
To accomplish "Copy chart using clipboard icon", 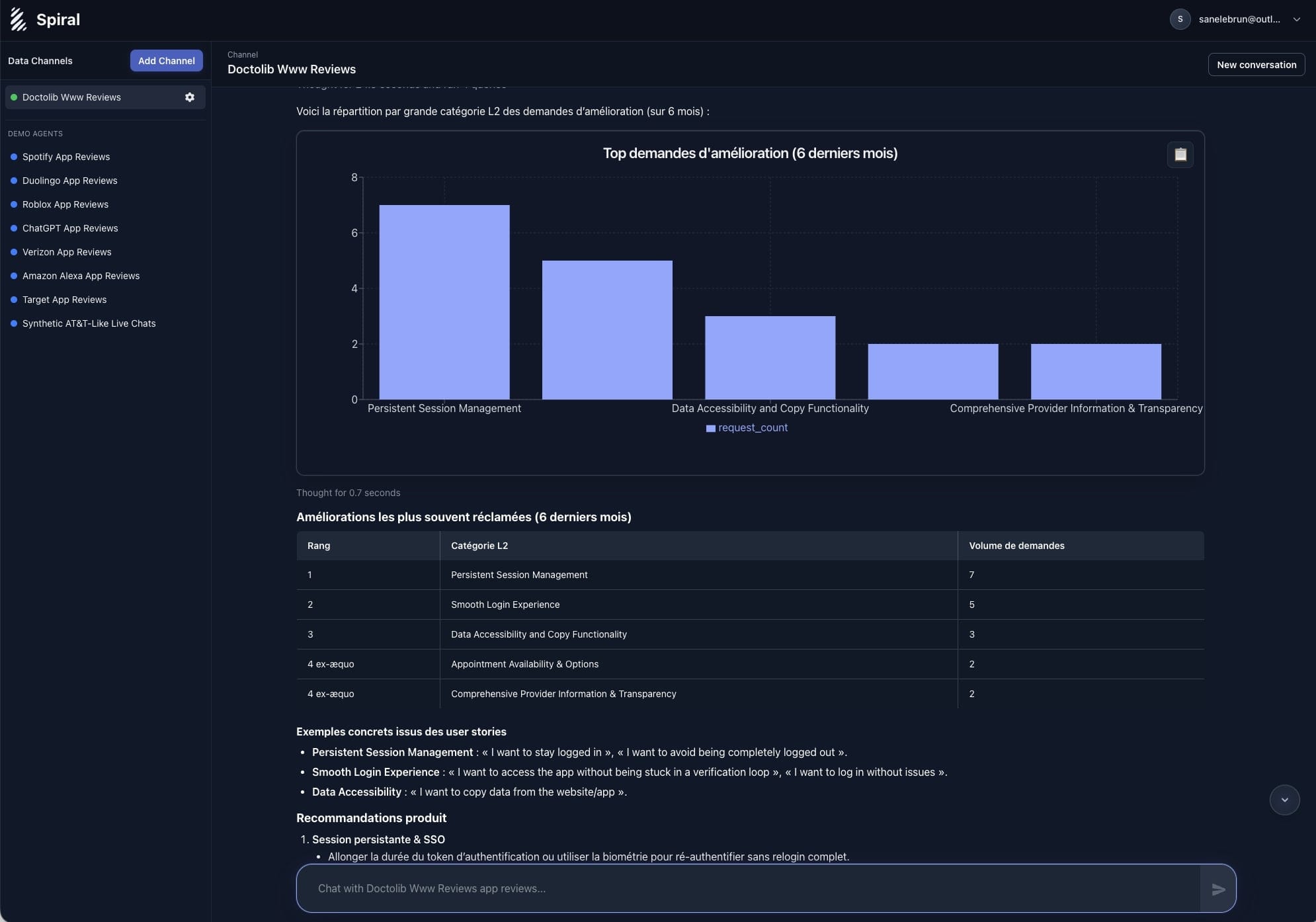I will pyautogui.click(x=1180, y=155).
